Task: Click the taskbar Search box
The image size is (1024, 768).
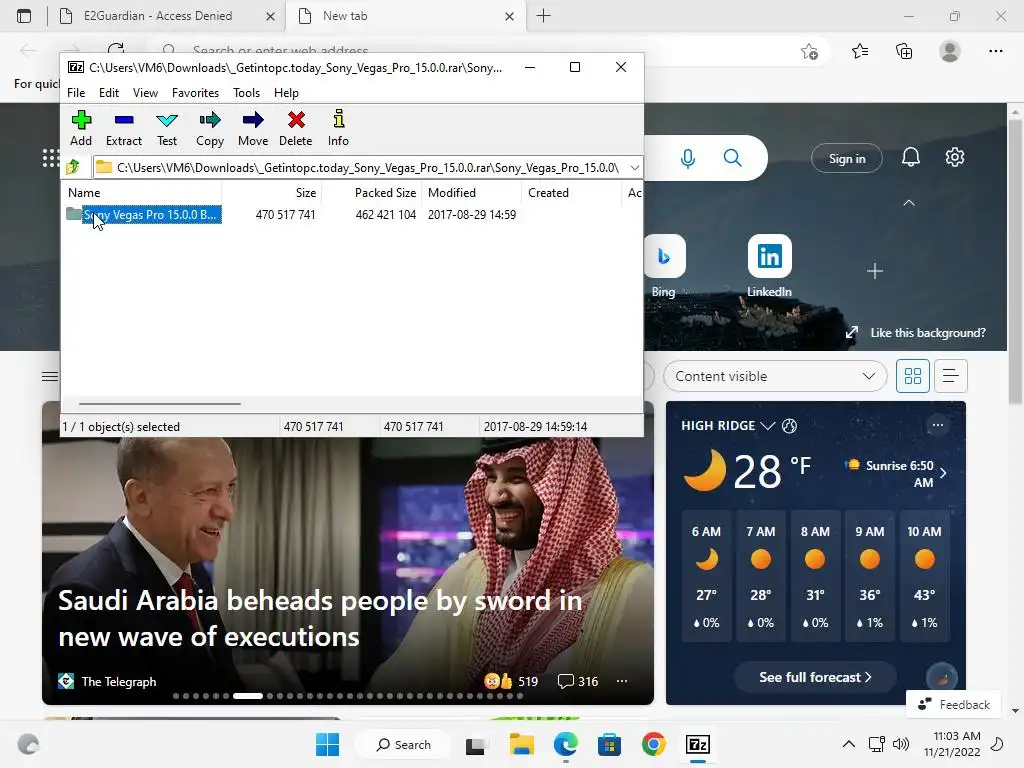Action: (x=404, y=744)
